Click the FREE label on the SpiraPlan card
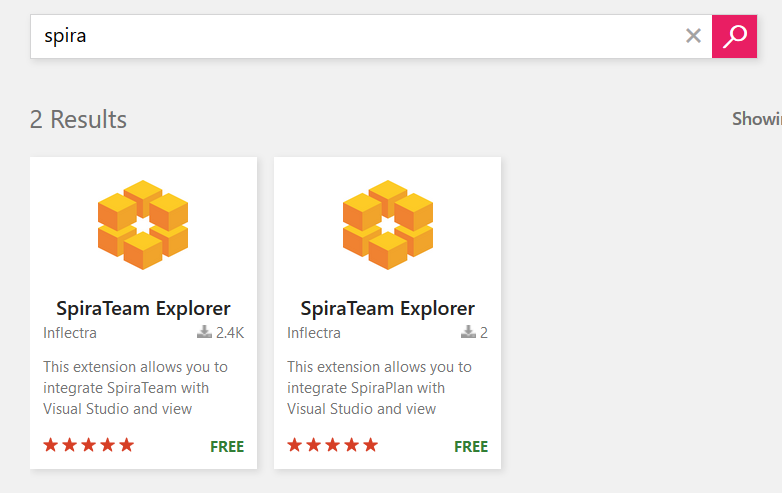The image size is (782, 493). click(x=471, y=446)
